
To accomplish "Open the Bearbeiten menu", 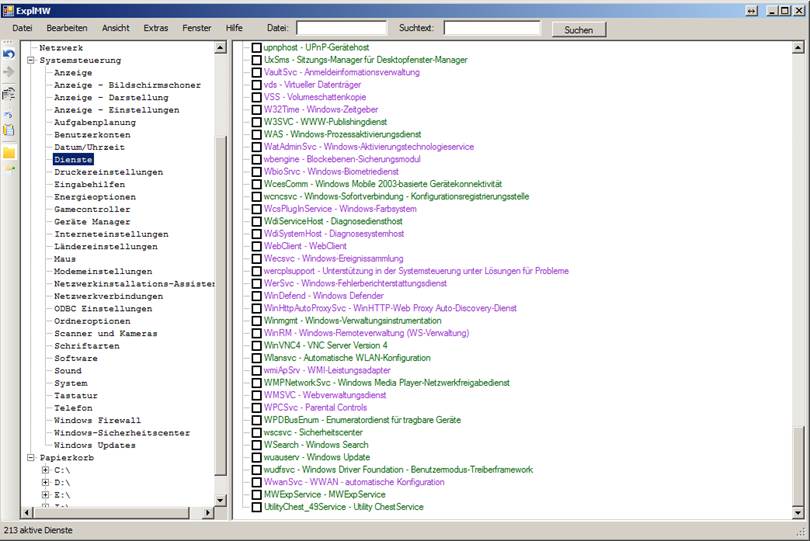I will coord(67,28).
